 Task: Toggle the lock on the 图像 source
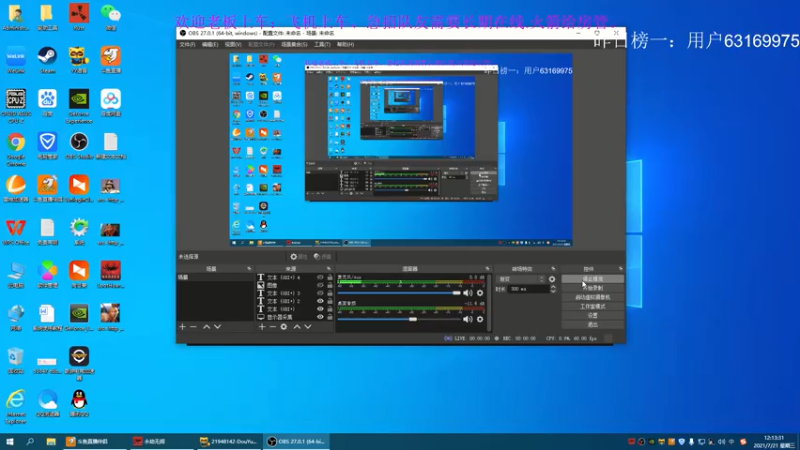[330, 285]
